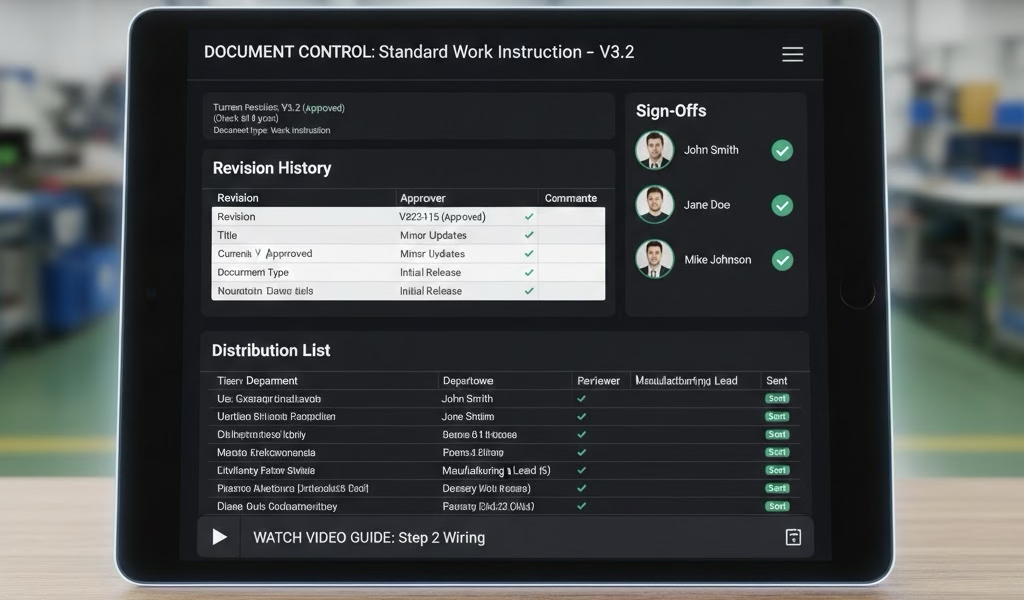Toggle John Smith's sign-off checkmark

point(782,150)
